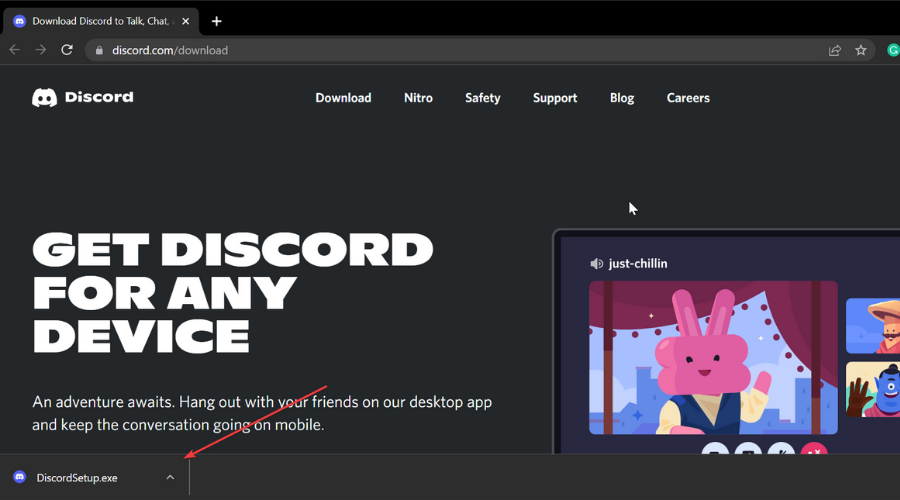
Task: Select the Download Discord browser tab
Action: (x=100, y=21)
